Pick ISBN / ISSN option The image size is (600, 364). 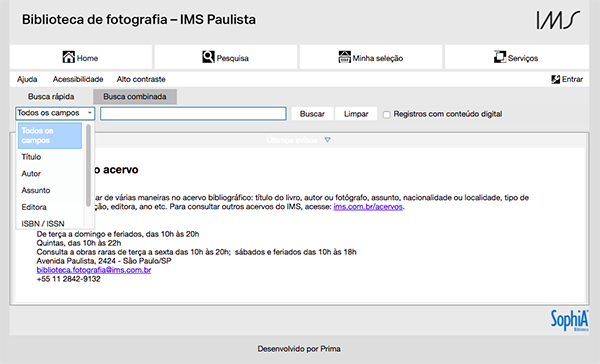50,224
